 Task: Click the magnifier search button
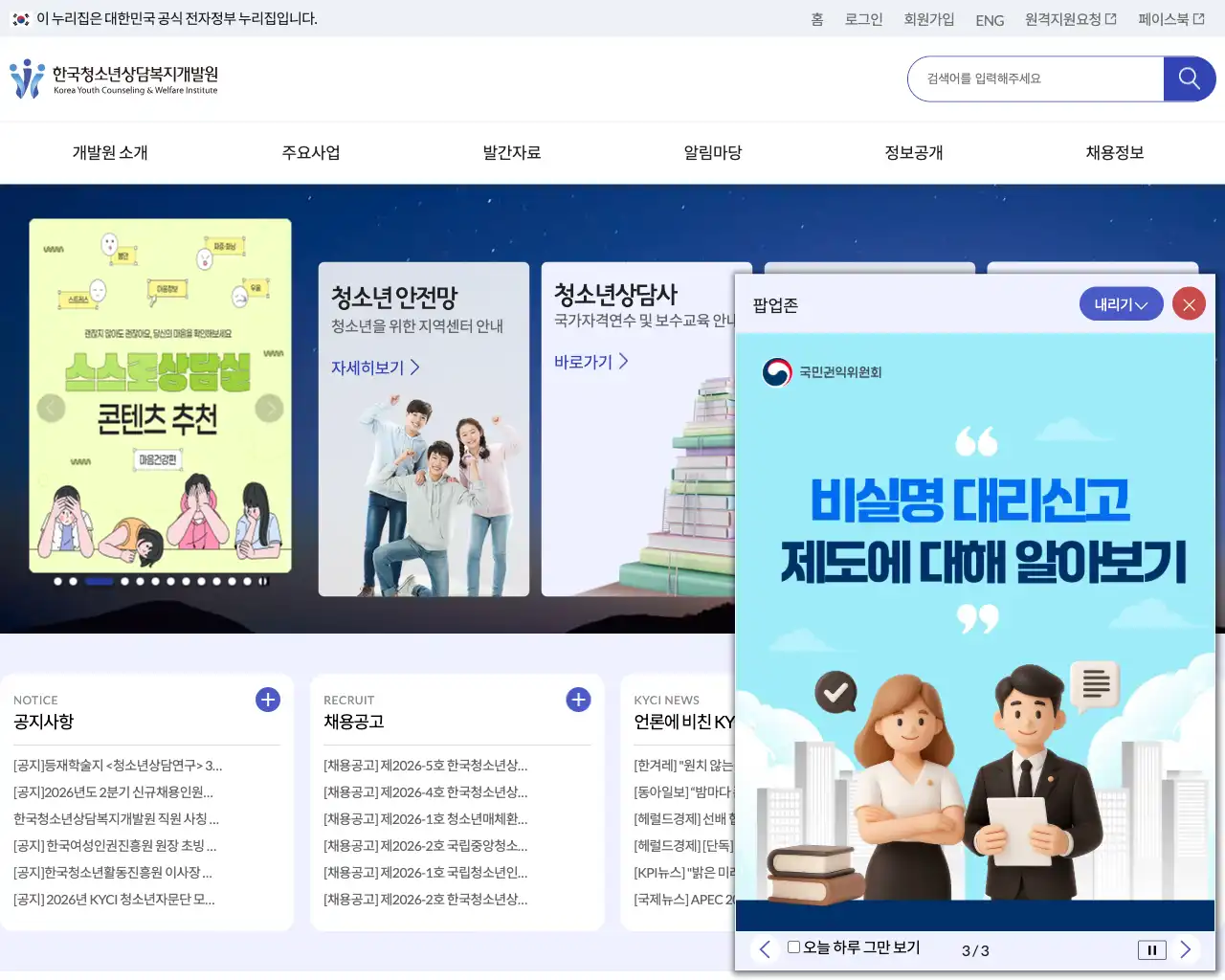coord(1189,78)
